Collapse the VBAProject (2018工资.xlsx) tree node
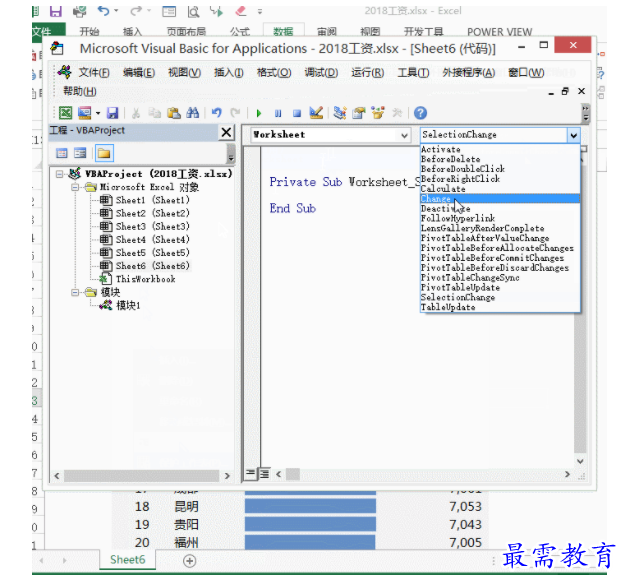624x587 pixels. 60,174
